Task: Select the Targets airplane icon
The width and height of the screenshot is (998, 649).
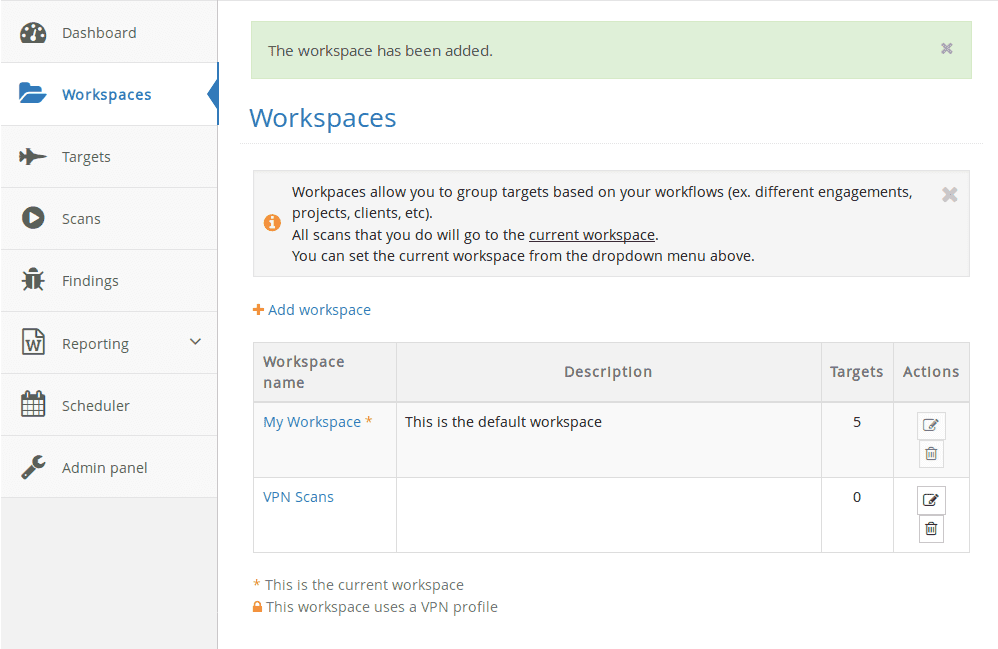Action: pyautogui.click(x=31, y=156)
